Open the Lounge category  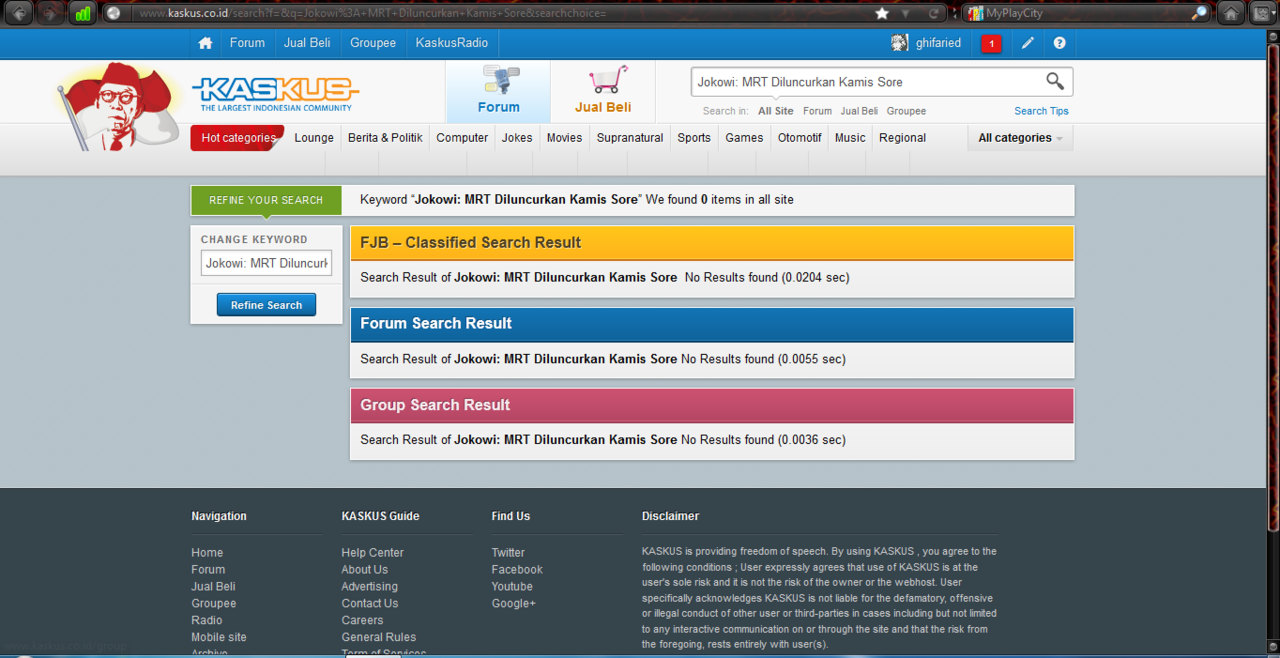[x=314, y=138]
